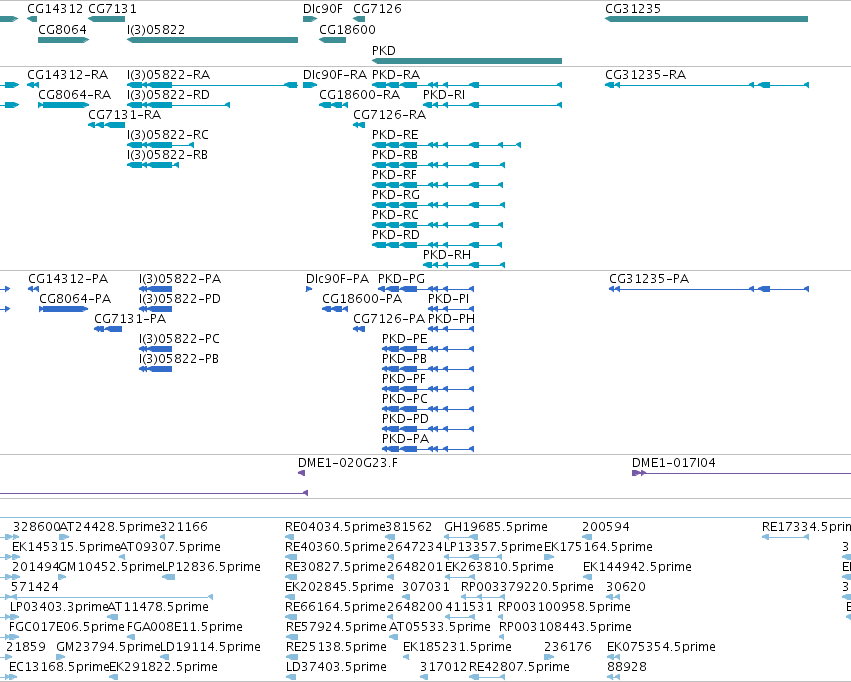This screenshot has width=851, height=682.
Task: Click the CG7131 gene label
Action: click(112, 9)
